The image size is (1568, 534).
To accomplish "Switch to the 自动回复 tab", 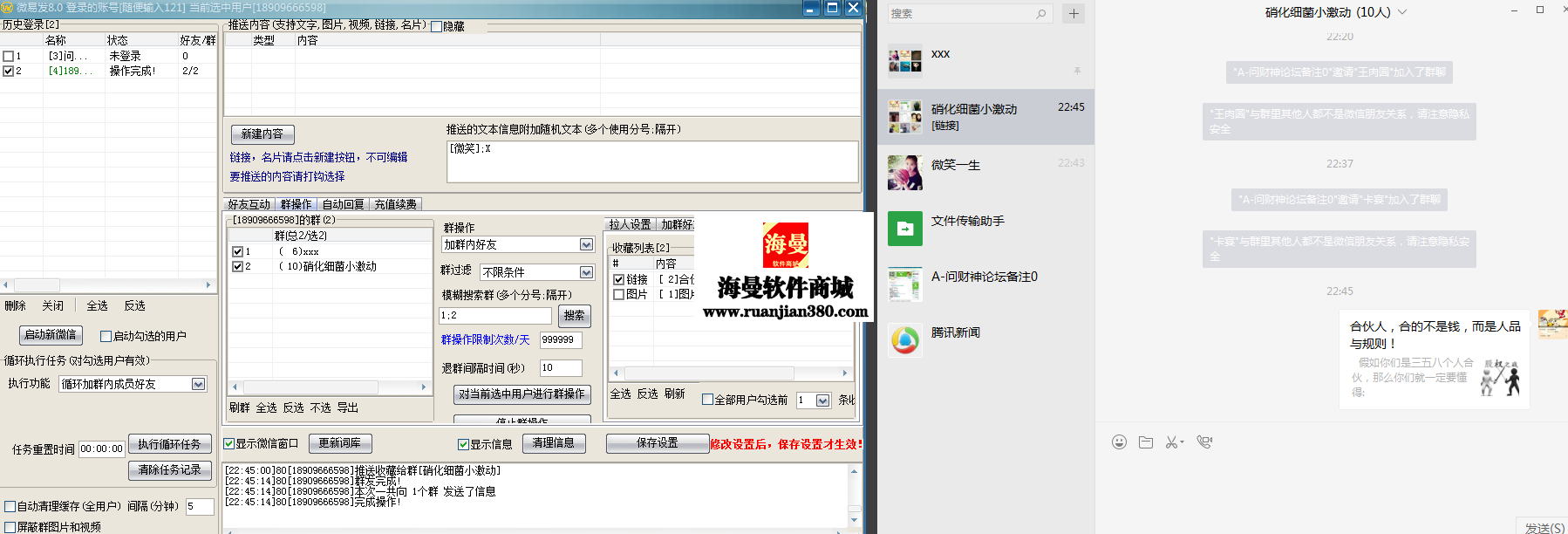I will [343, 204].
